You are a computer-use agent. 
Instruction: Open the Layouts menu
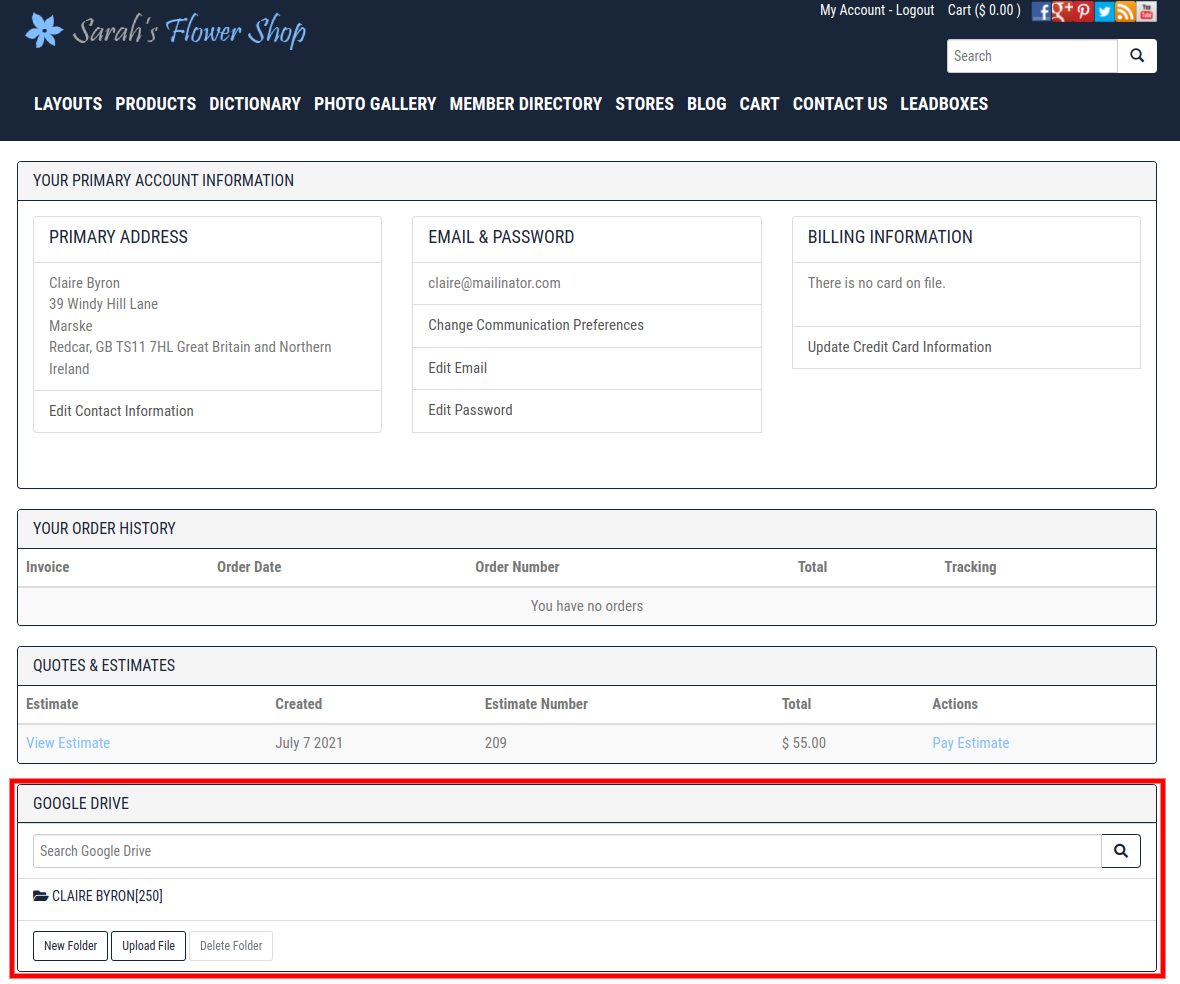(x=68, y=104)
